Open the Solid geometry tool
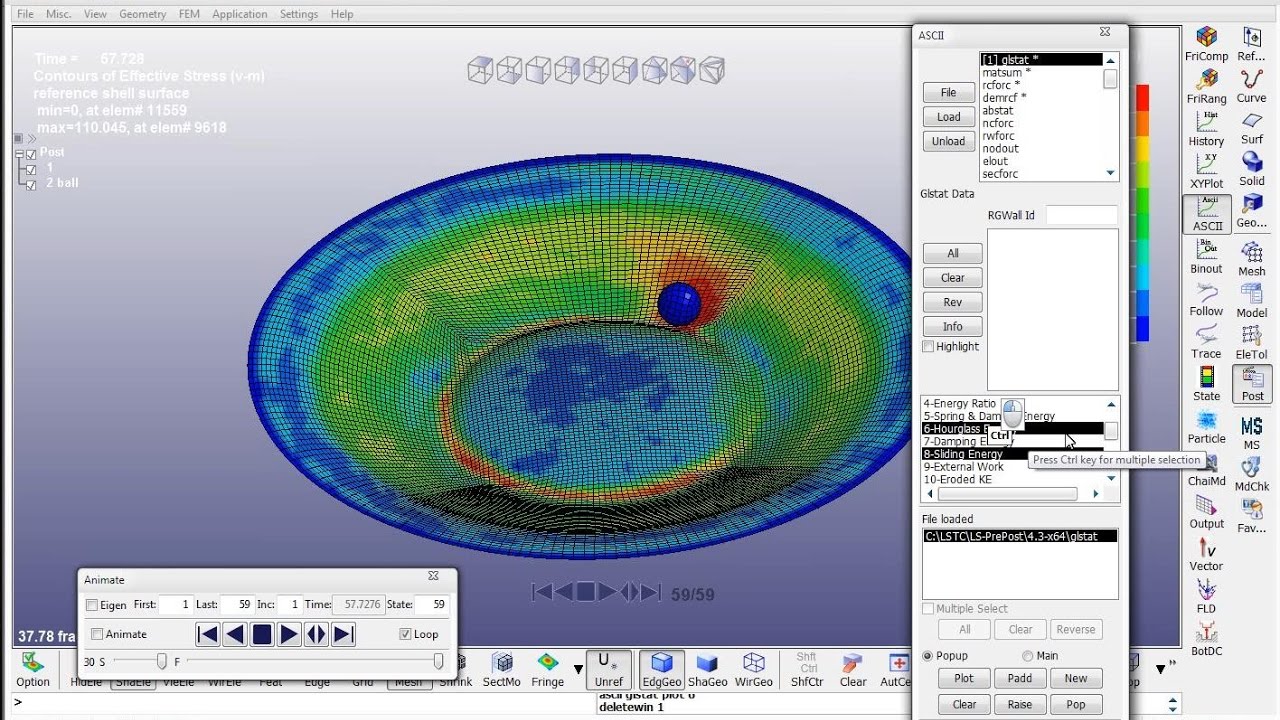Viewport: 1280px width, 720px height. (x=1252, y=171)
